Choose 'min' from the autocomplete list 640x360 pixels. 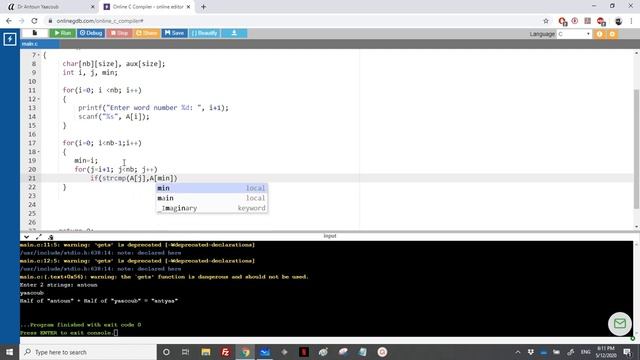click(212, 188)
